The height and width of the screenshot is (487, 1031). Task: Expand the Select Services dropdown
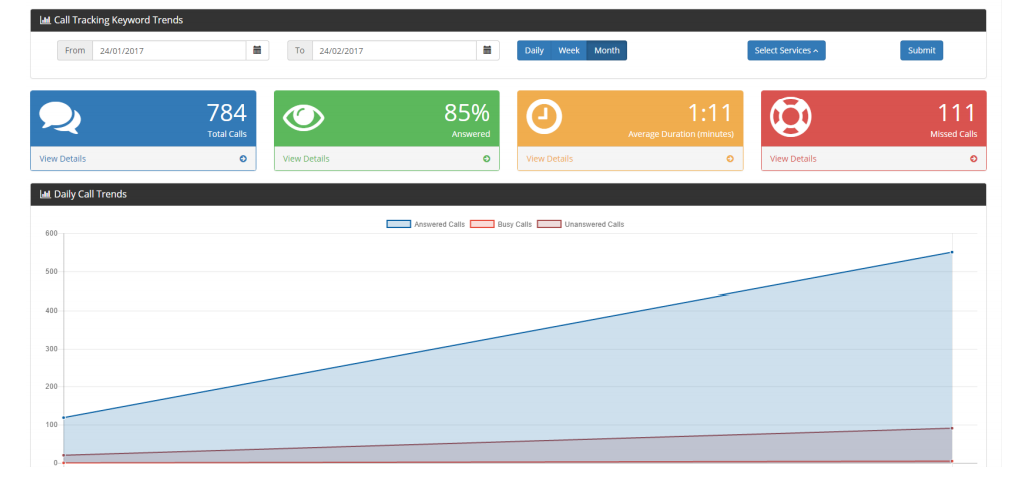click(786, 51)
